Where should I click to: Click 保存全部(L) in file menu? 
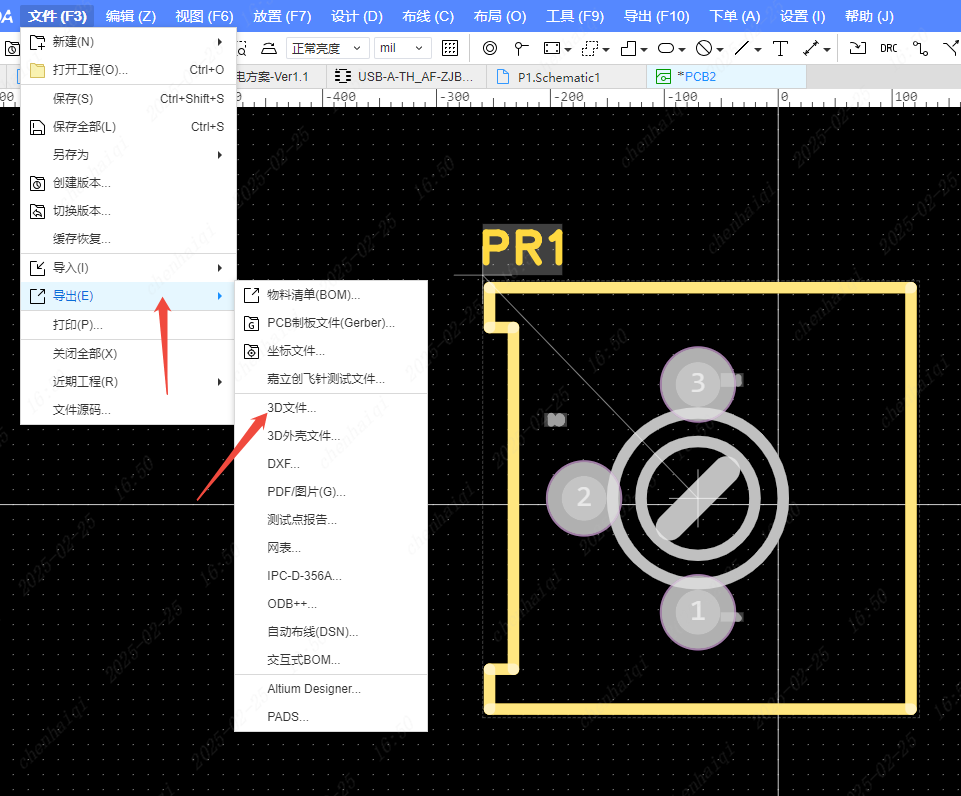pos(84,127)
